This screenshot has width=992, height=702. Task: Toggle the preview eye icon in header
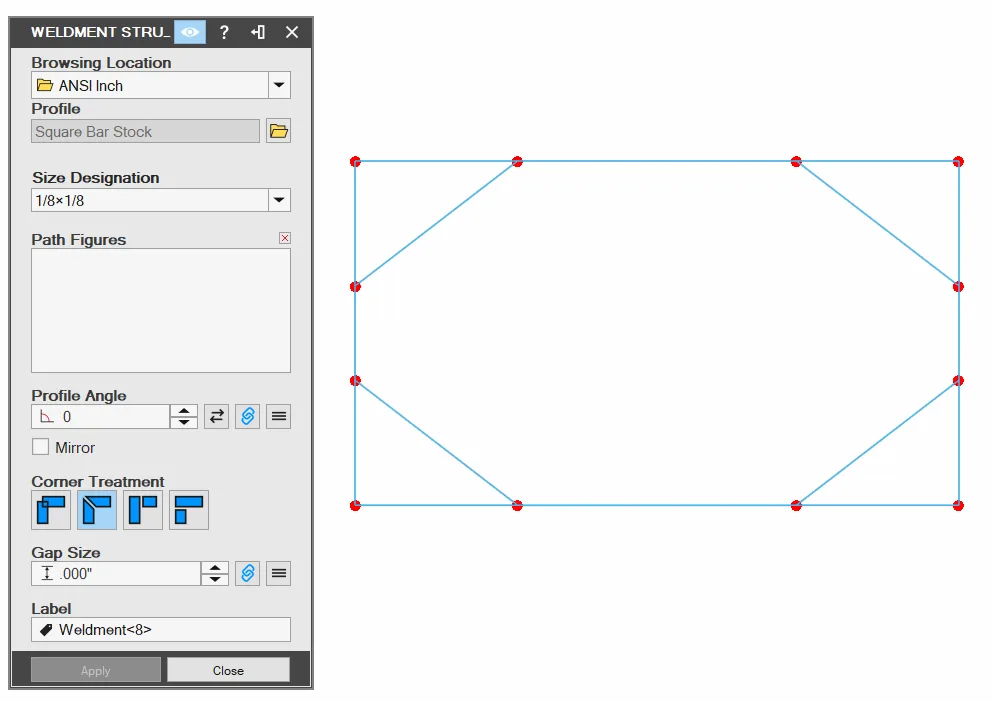tap(190, 32)
